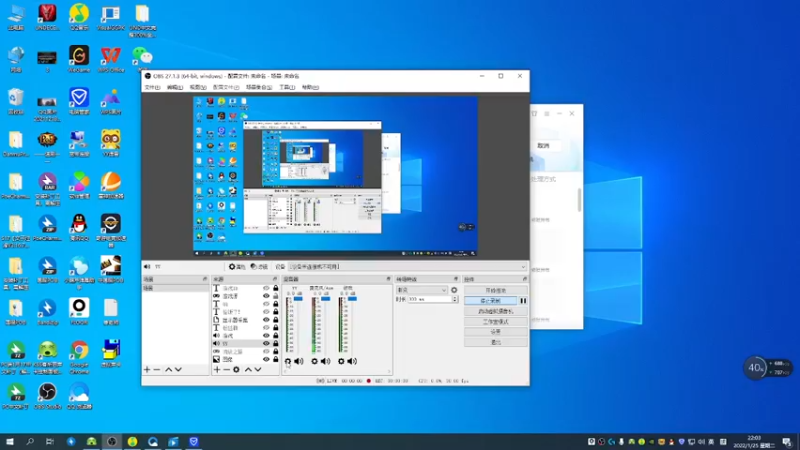The width and height of the screenshot is (800, 450).
Task: Toggle lock on document-icon source row
Action: click(x=276, y=320)
